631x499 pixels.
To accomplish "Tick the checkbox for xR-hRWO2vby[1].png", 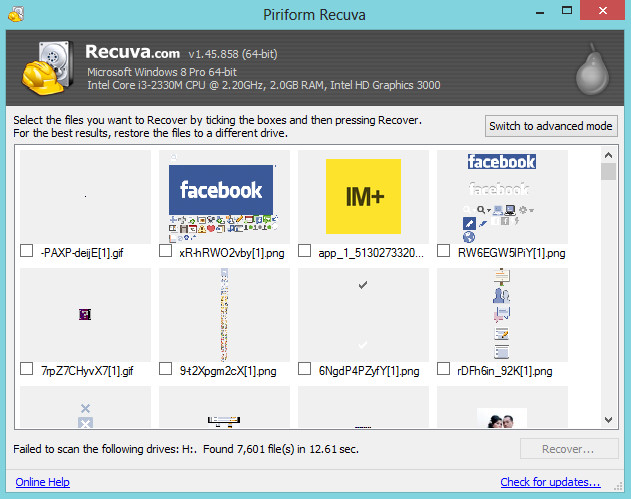I will coord(165,251).
